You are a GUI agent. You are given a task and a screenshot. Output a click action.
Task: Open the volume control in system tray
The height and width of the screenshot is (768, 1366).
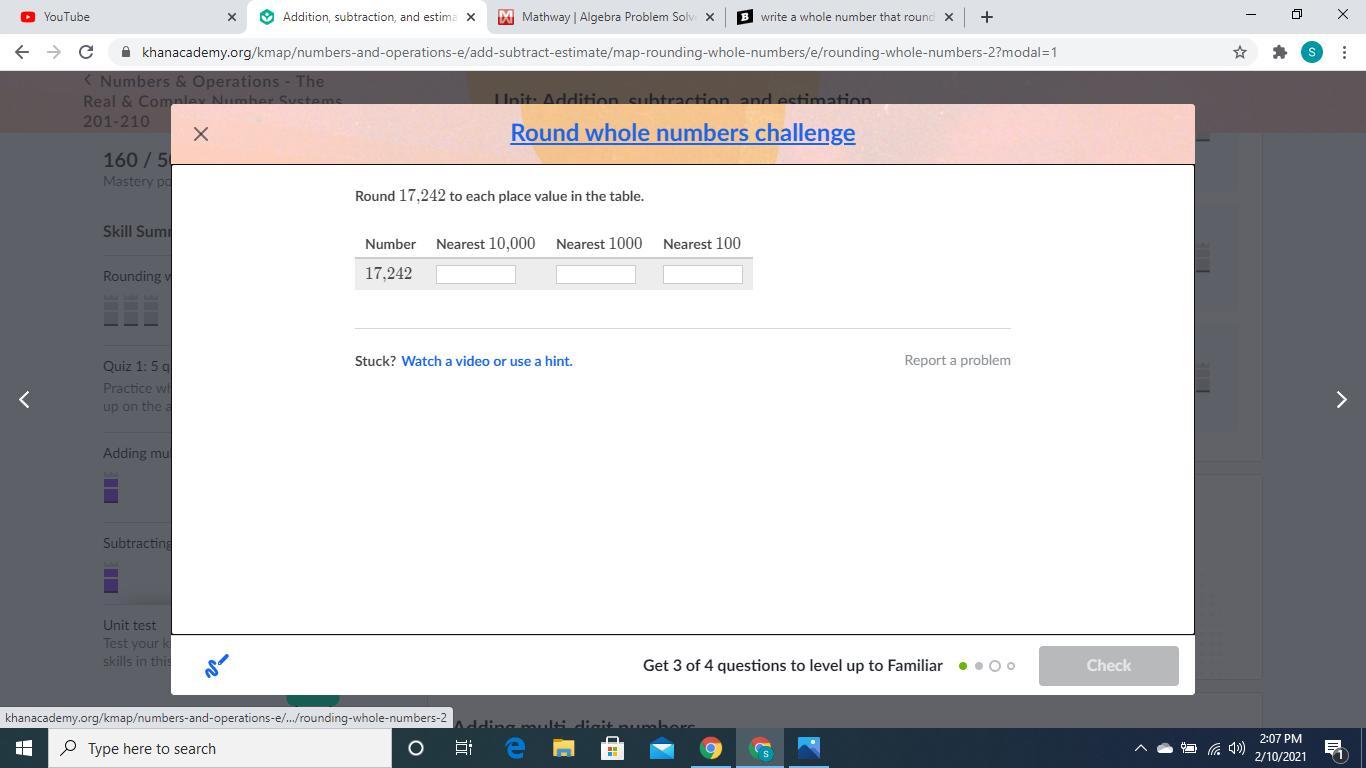[1237, 748]
